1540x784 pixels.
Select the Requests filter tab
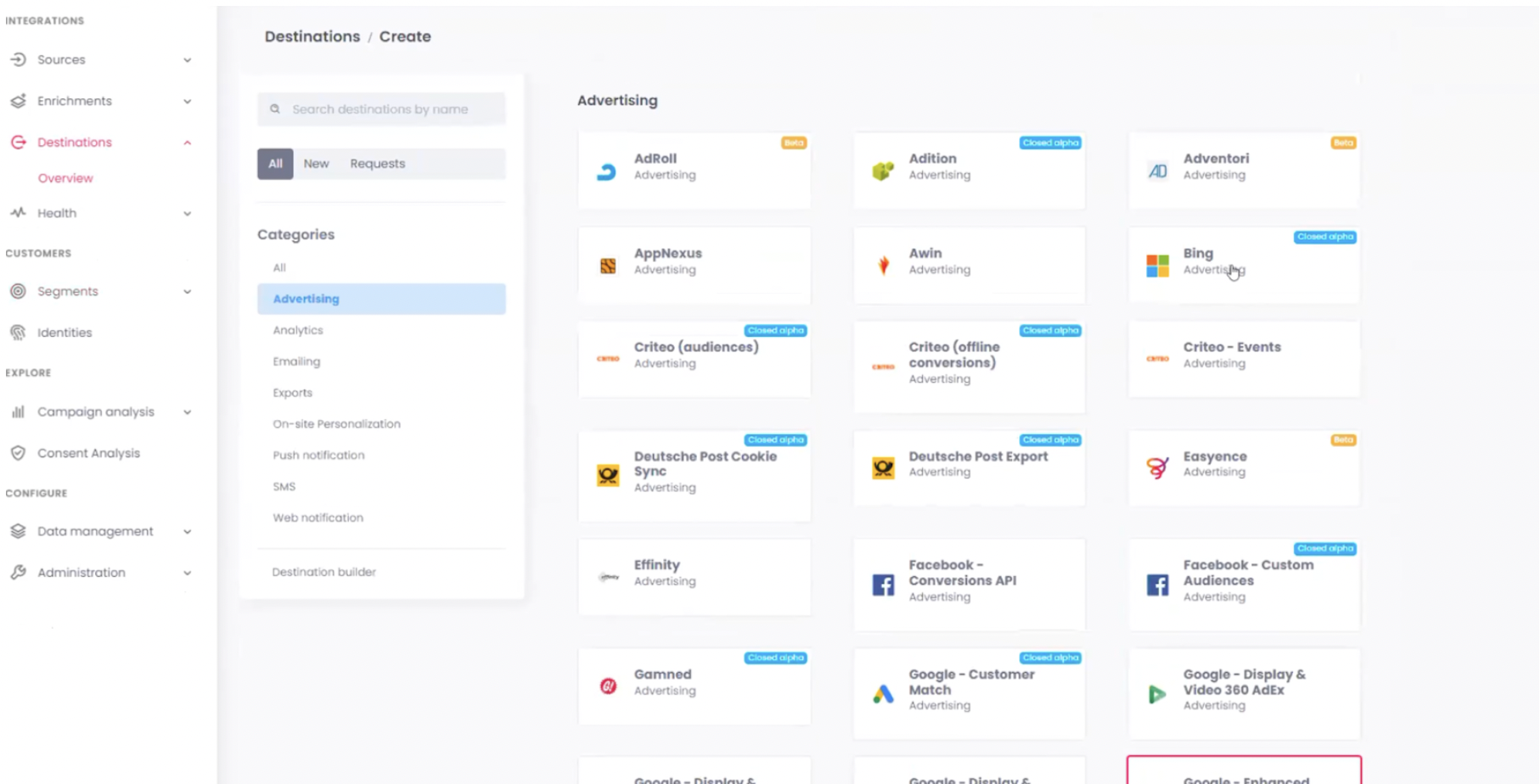[x=378, y=164]
